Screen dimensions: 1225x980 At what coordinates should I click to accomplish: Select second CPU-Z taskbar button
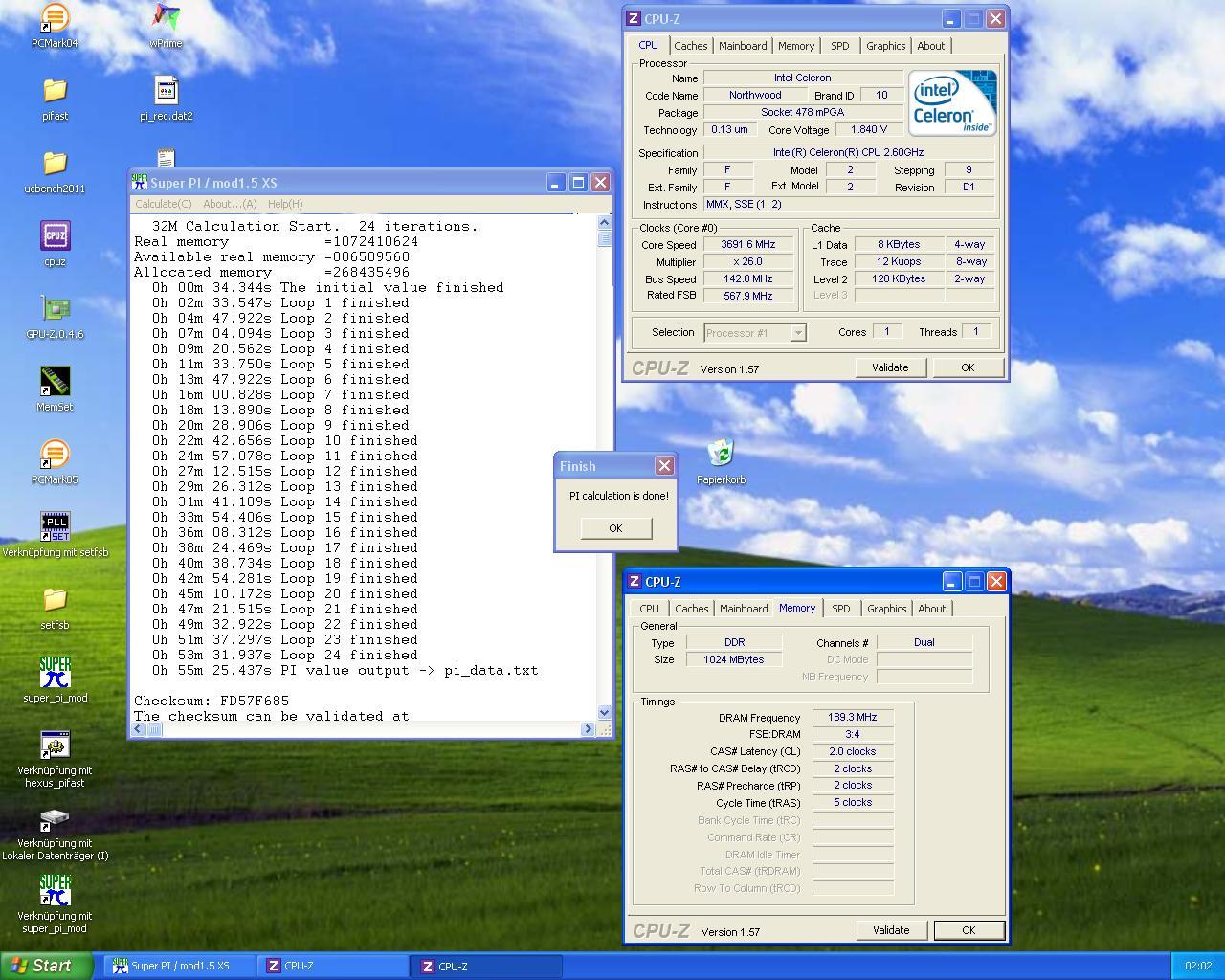click(487, 967)
